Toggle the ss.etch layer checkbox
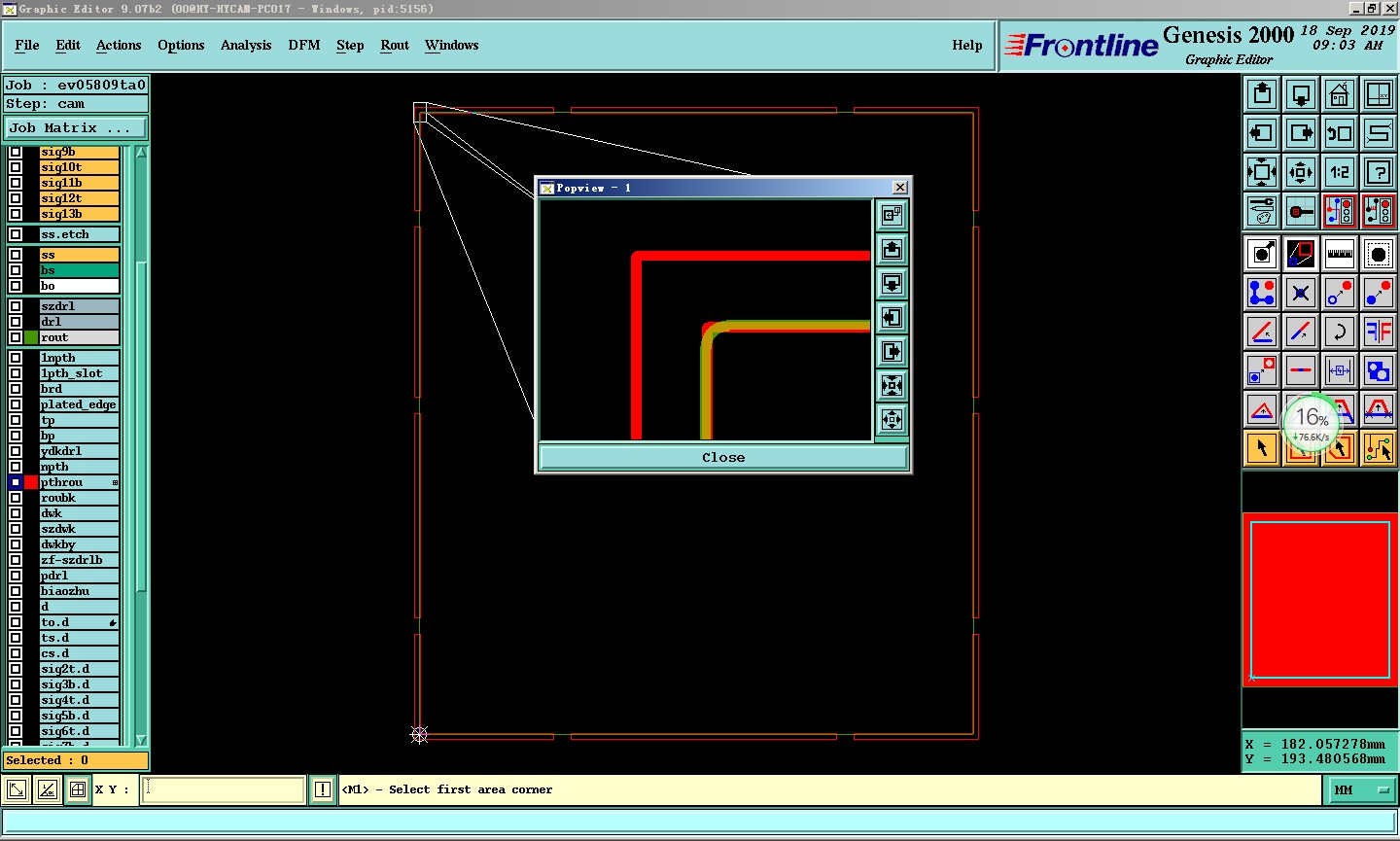 (x=16, y=234)
